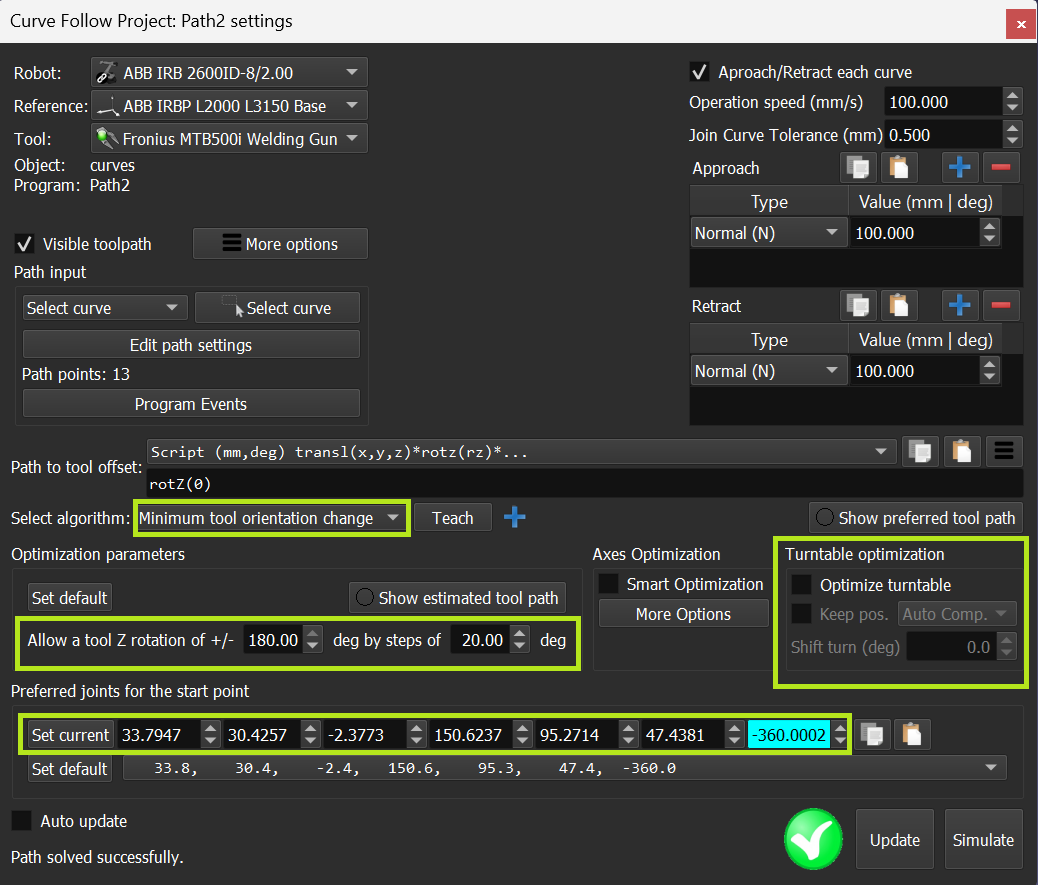Image resolution: width=1038 pixels, height=885 pixels.
Task: Click the paste icon in Approach section
Action: (x=900, y=168)
